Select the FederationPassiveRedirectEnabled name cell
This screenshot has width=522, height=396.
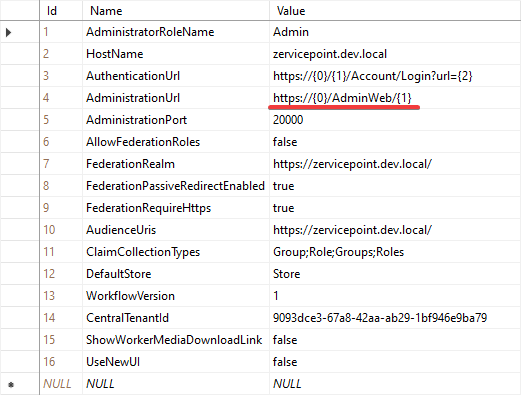coord(176,186)
